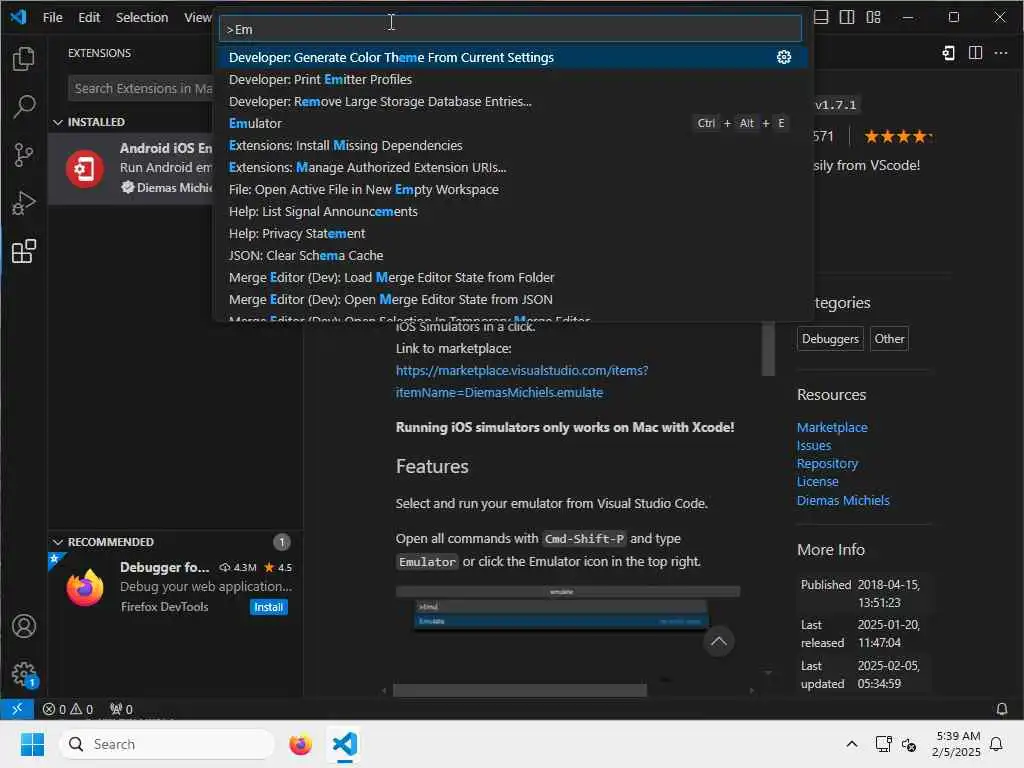The image size is (1024, 768).
Task: Open notifications bell in status bar
Action: (x=1001, y=709)
